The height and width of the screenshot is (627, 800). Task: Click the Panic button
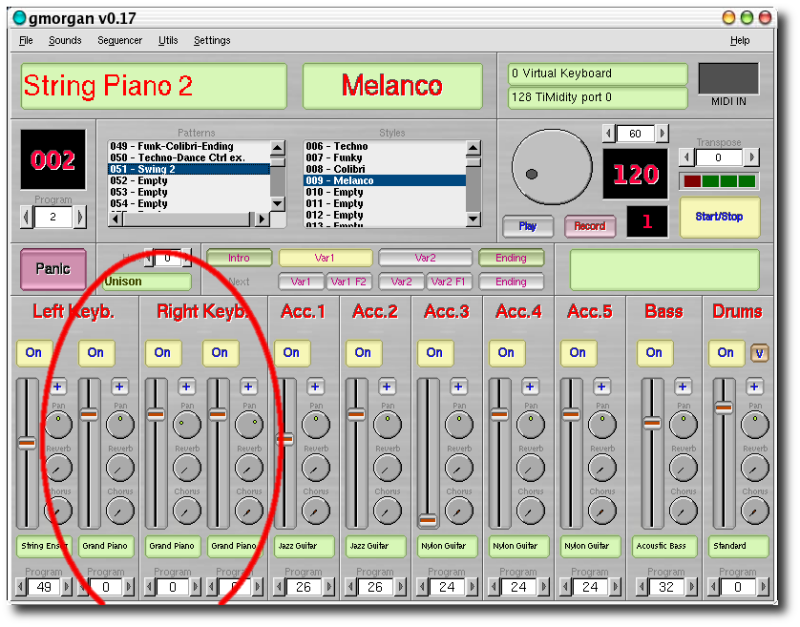pyautogui.click(x=53, y=268)
